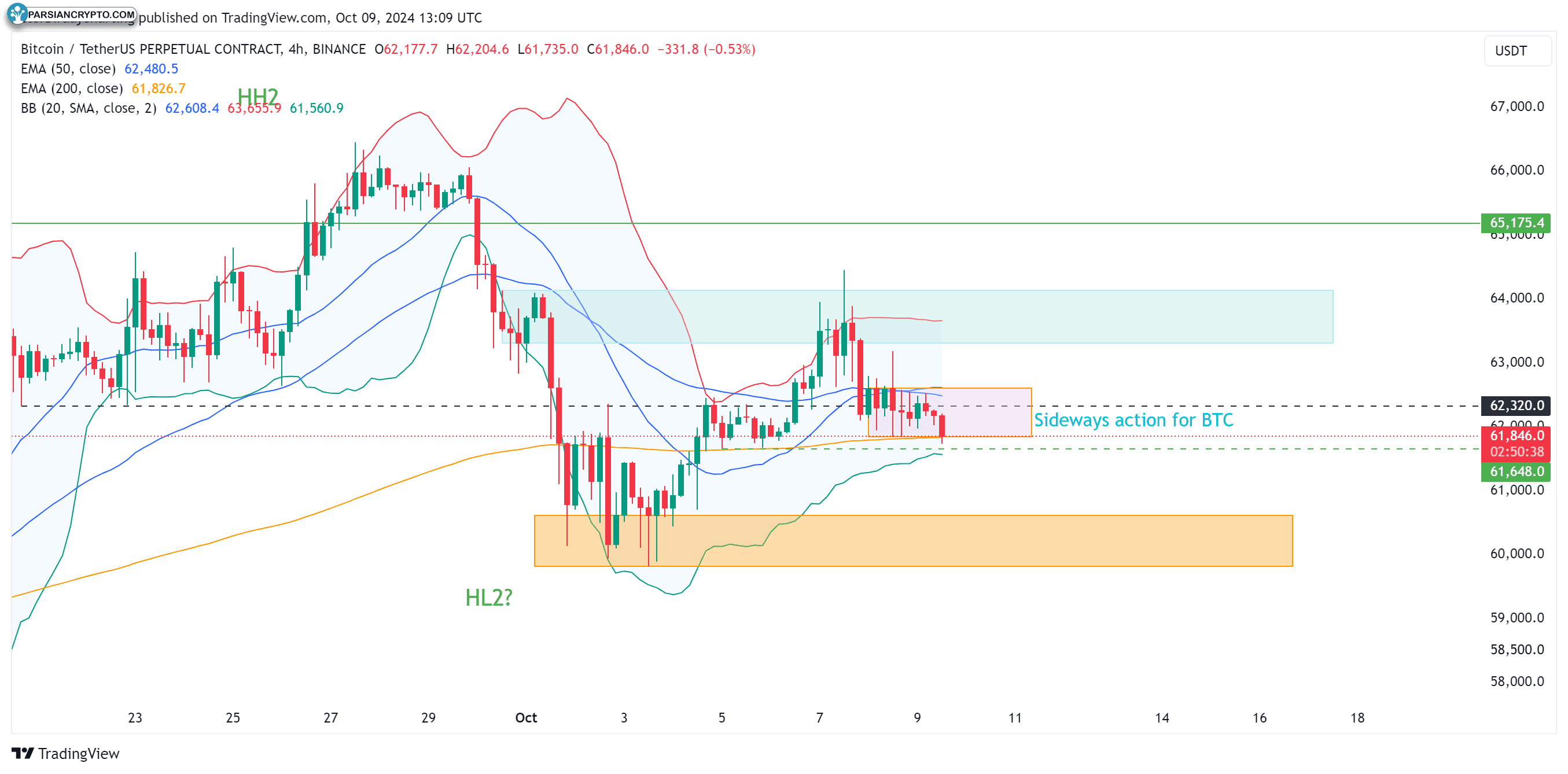Image resolution: width=1568 pixels, height=774 pixels.
Task: Click the 60,000.0 price axis label
Action: coord(1517,553)
